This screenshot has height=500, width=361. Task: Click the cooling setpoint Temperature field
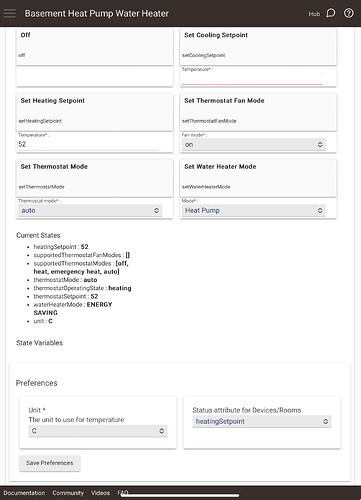pyautogui.click(x=252, y=79)
